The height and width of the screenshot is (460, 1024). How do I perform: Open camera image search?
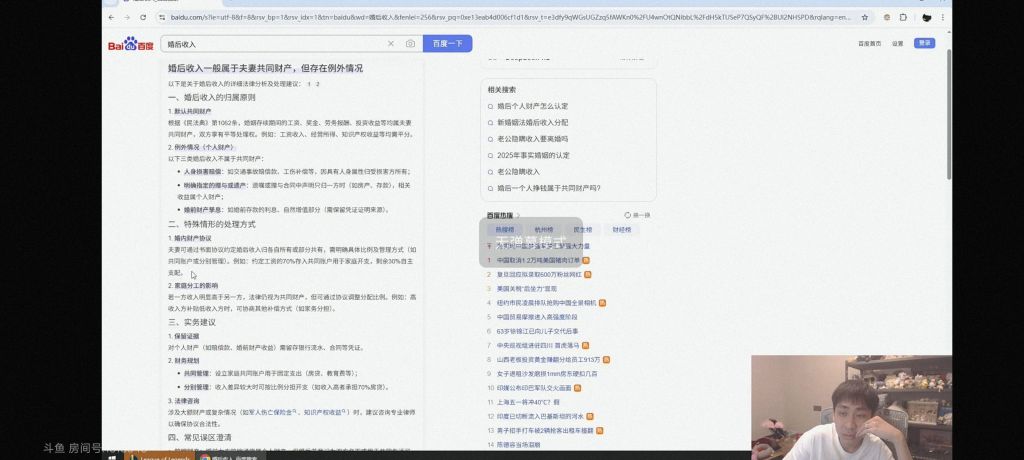click(410, 44)
